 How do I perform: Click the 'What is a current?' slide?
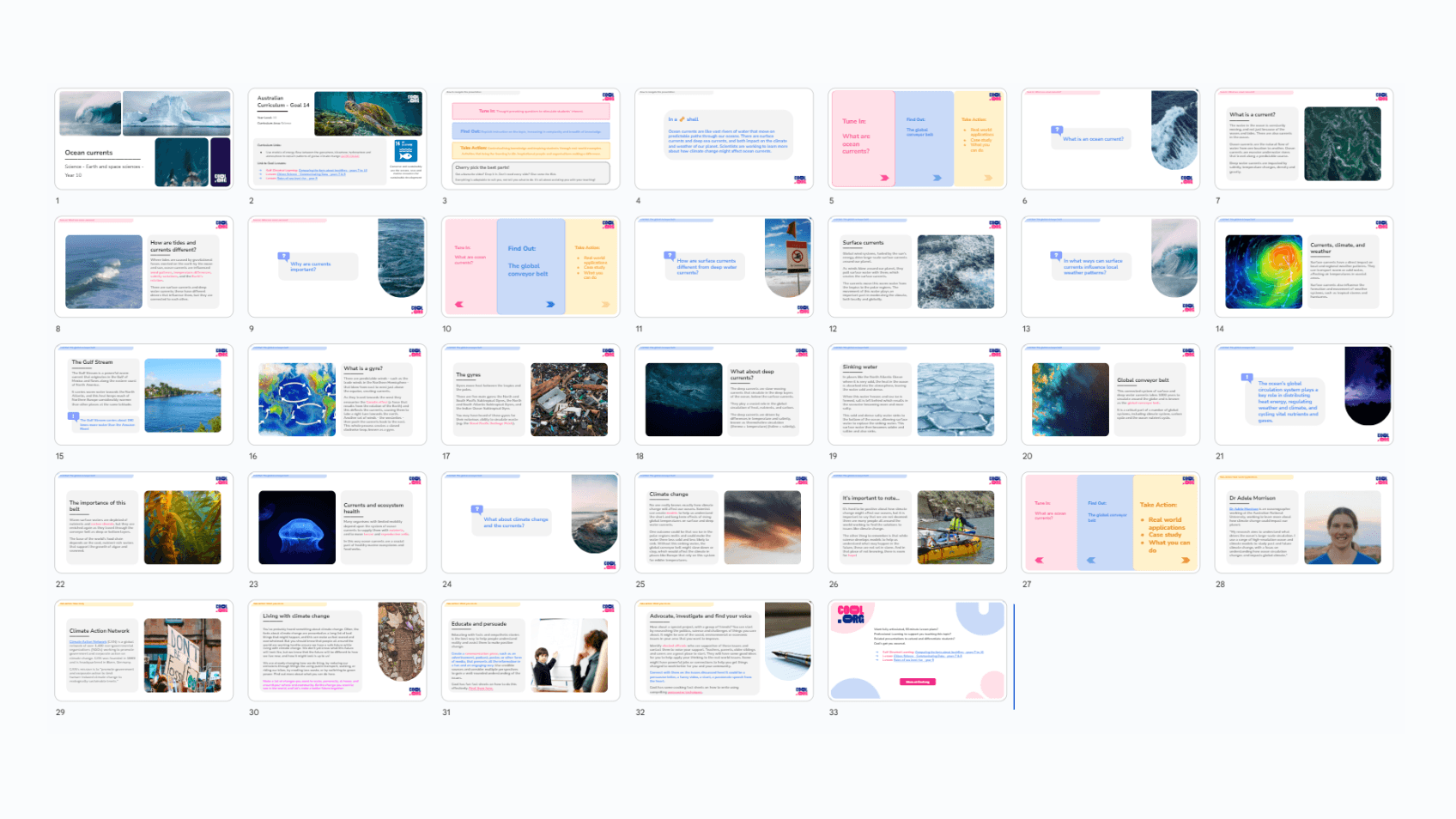coord(1303,138)
